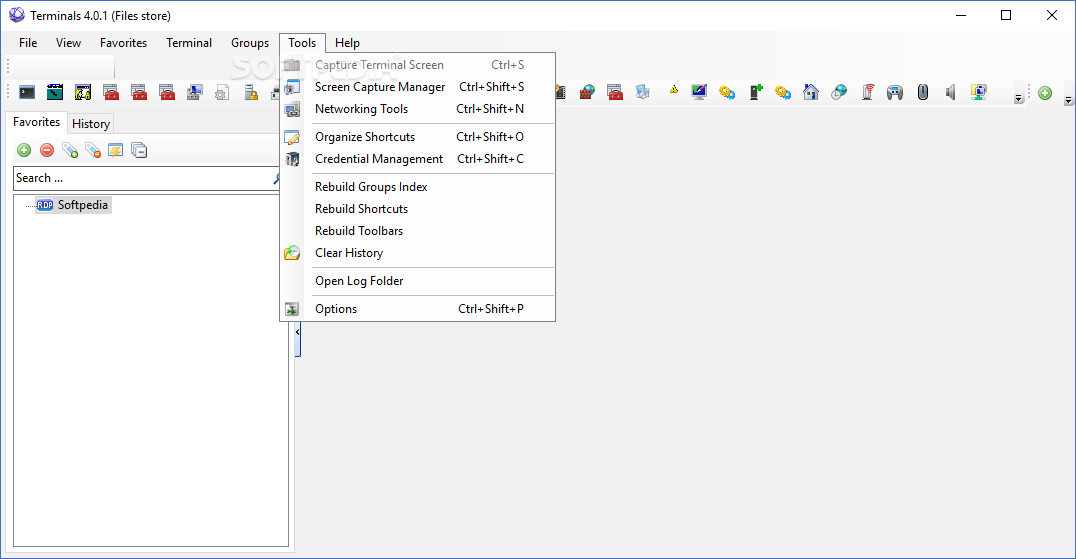The width and height of the screenshot is (1076, 559).
Task: Click the server with padlock icon
Action: coord(251,92)
